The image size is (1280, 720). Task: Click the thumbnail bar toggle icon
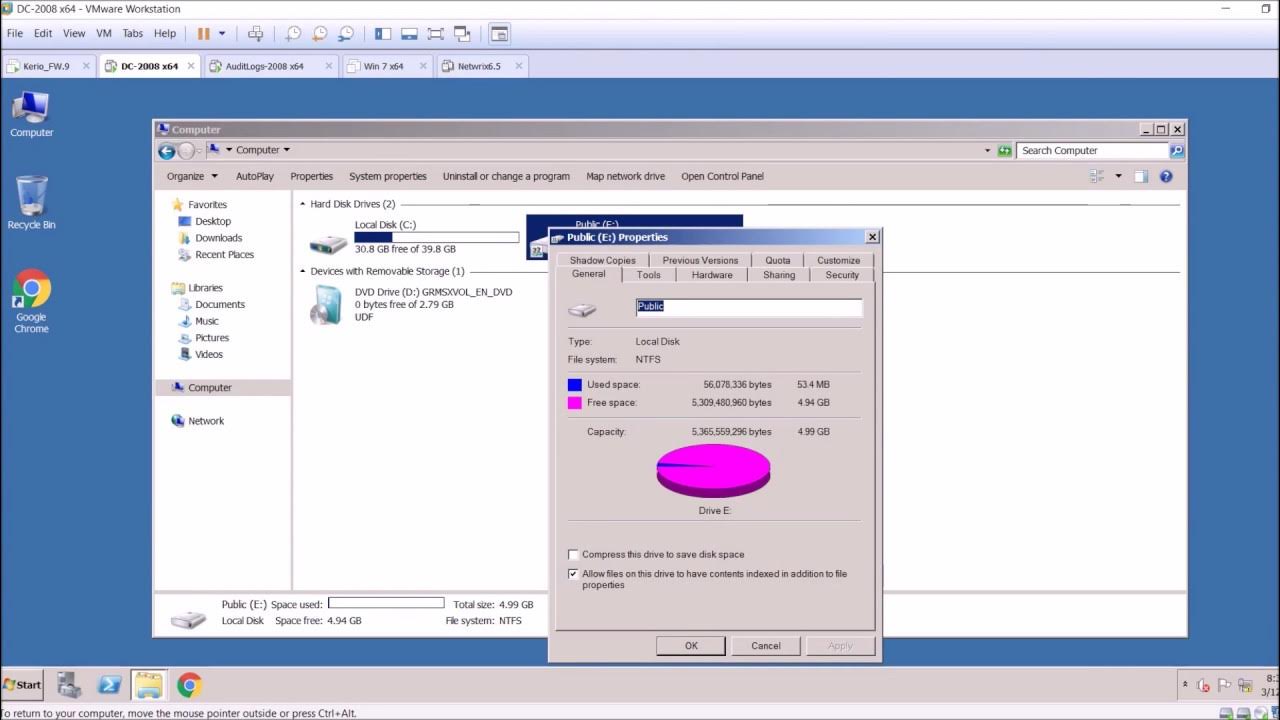[409, 33]
